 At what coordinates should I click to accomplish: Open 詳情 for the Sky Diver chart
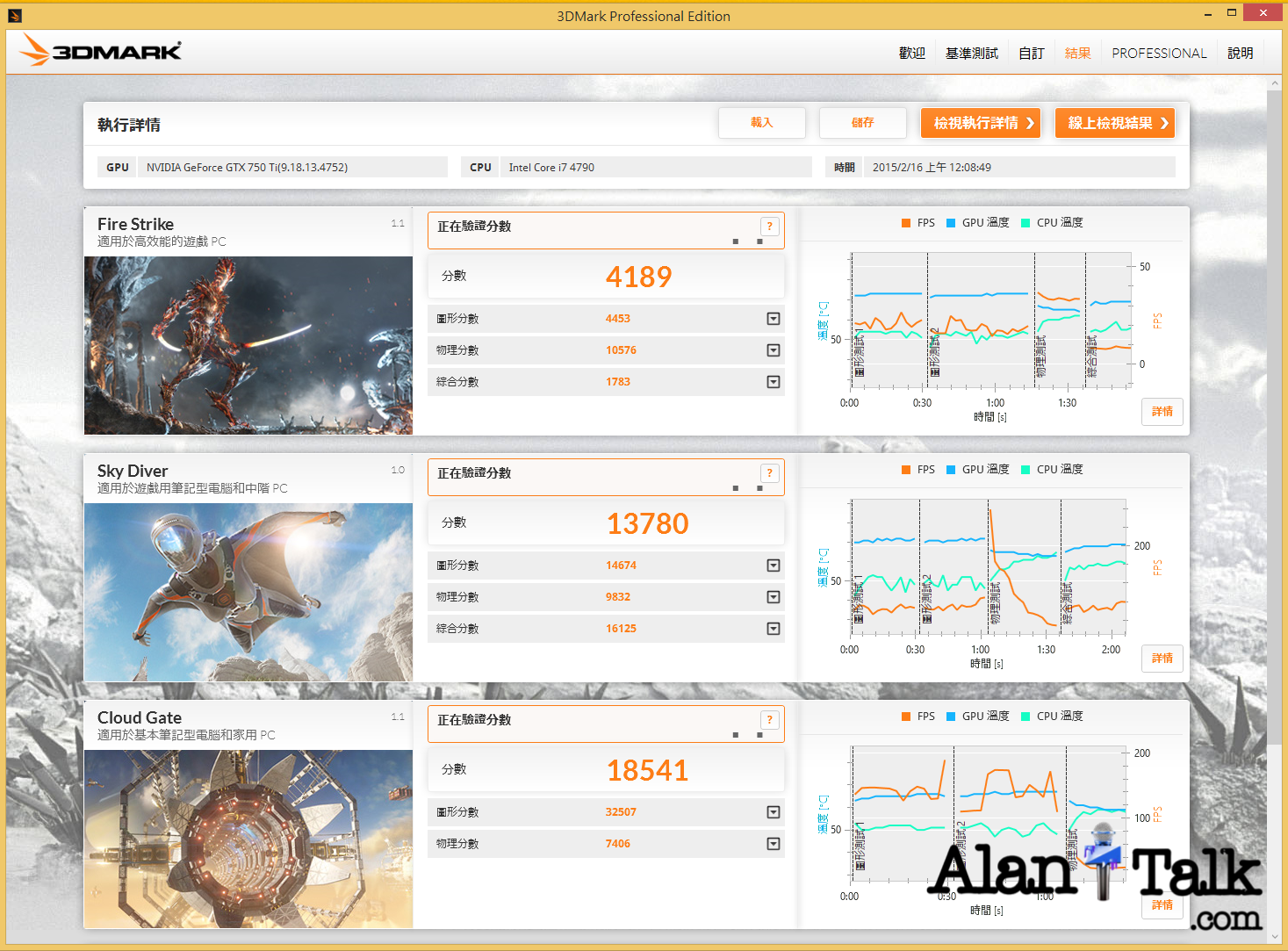(x=1162, y=659)
